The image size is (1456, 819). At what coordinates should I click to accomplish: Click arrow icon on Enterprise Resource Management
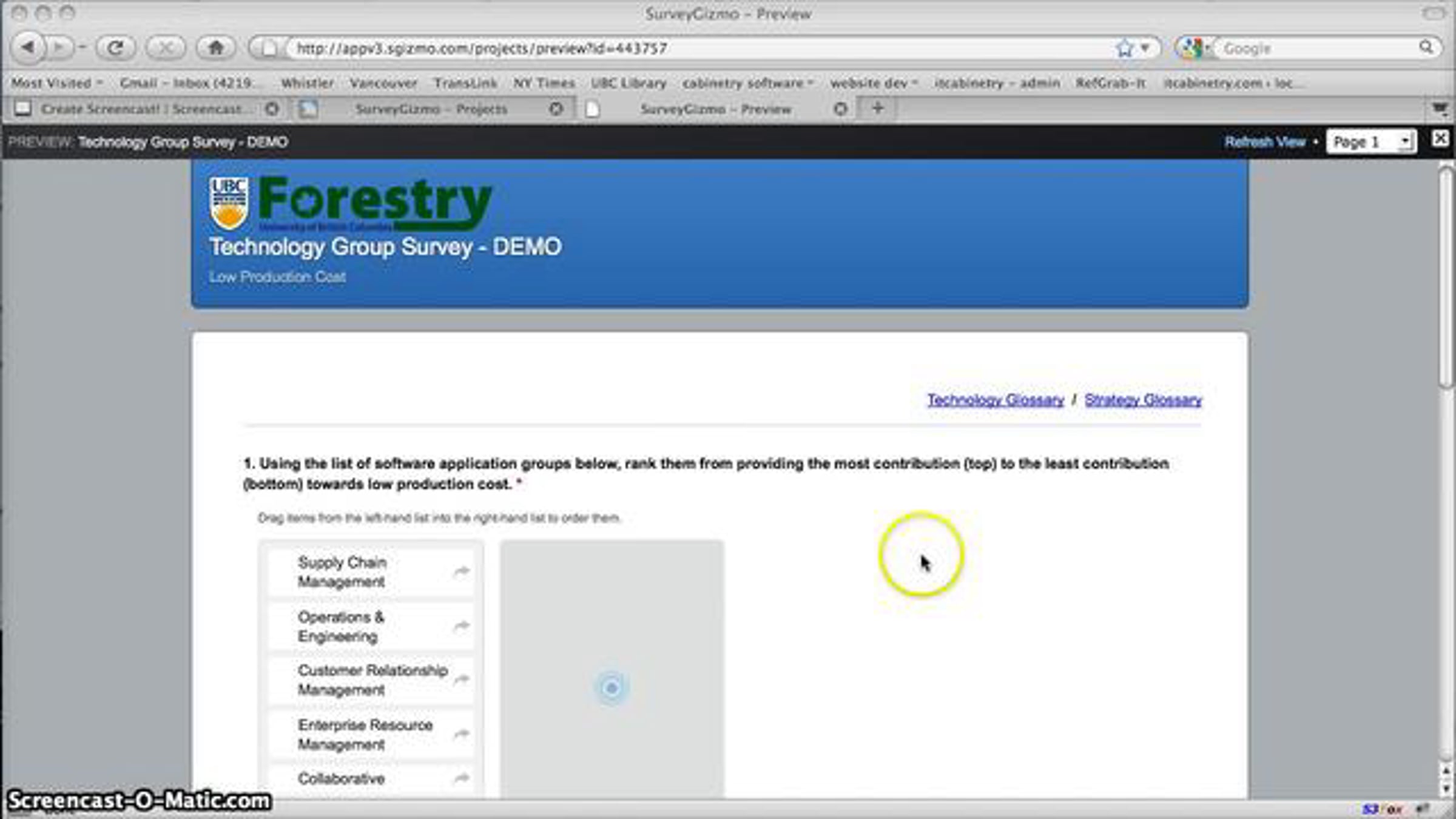coord(462,733)
